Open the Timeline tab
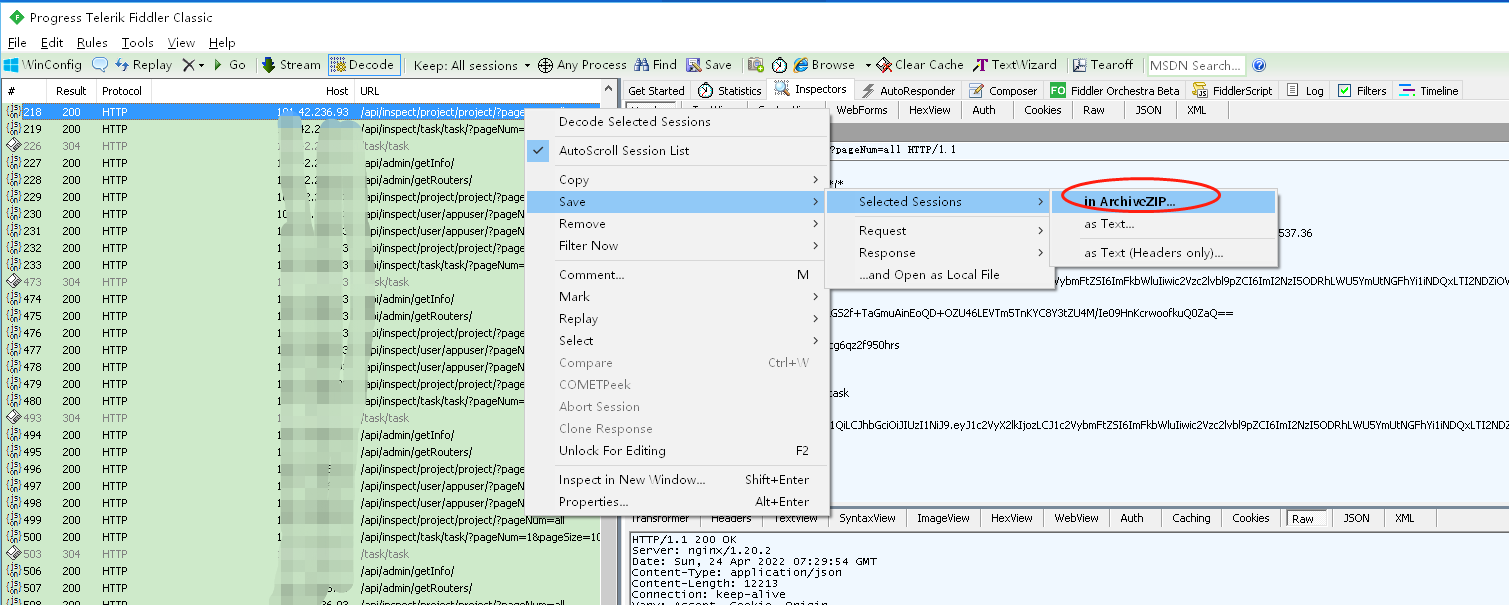The image size is (1509, 605). point(1428,91)
